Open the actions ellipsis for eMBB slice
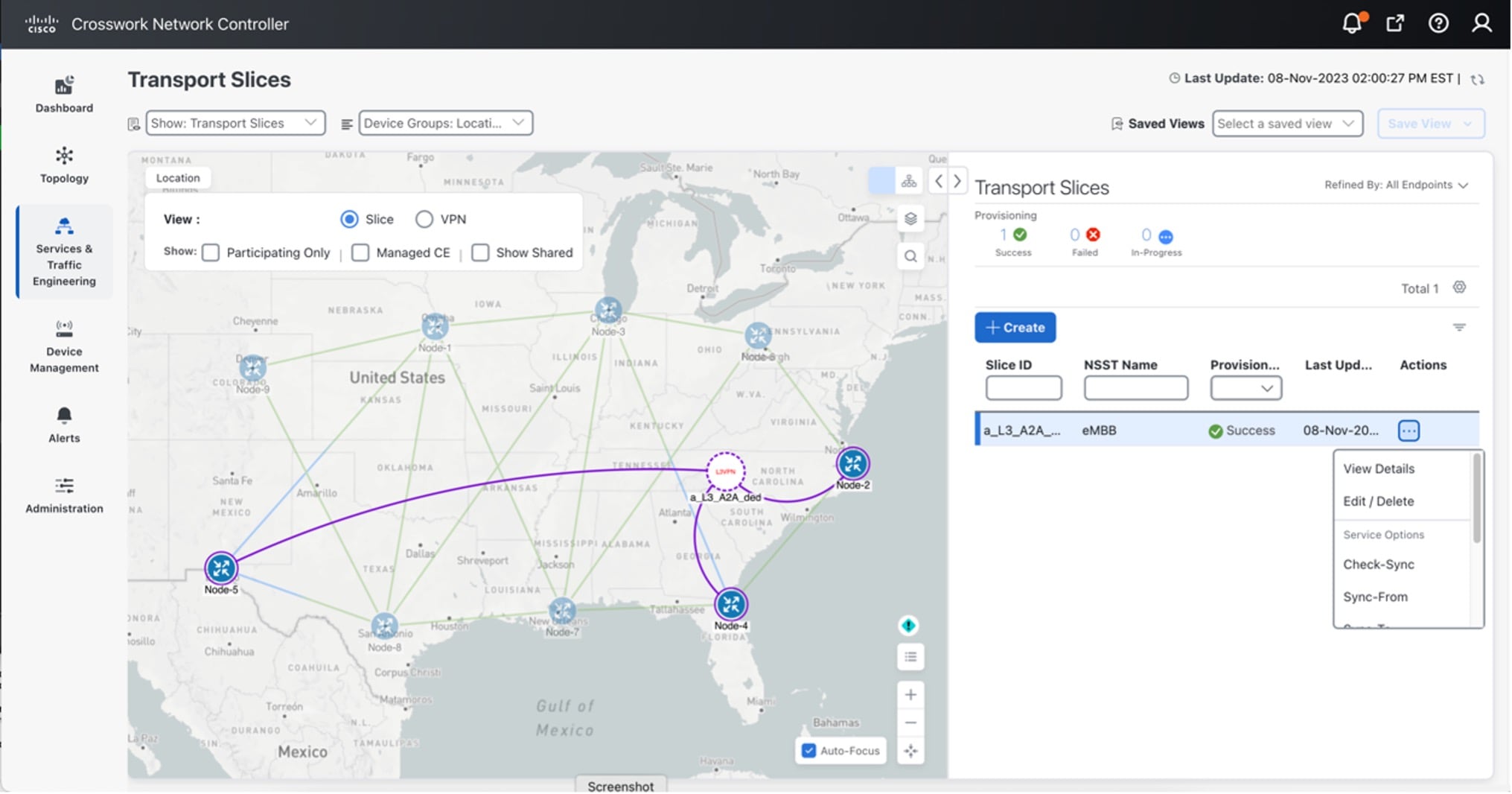The image size is (1512, 794). pyautogui.click(x=1409, y=431)
